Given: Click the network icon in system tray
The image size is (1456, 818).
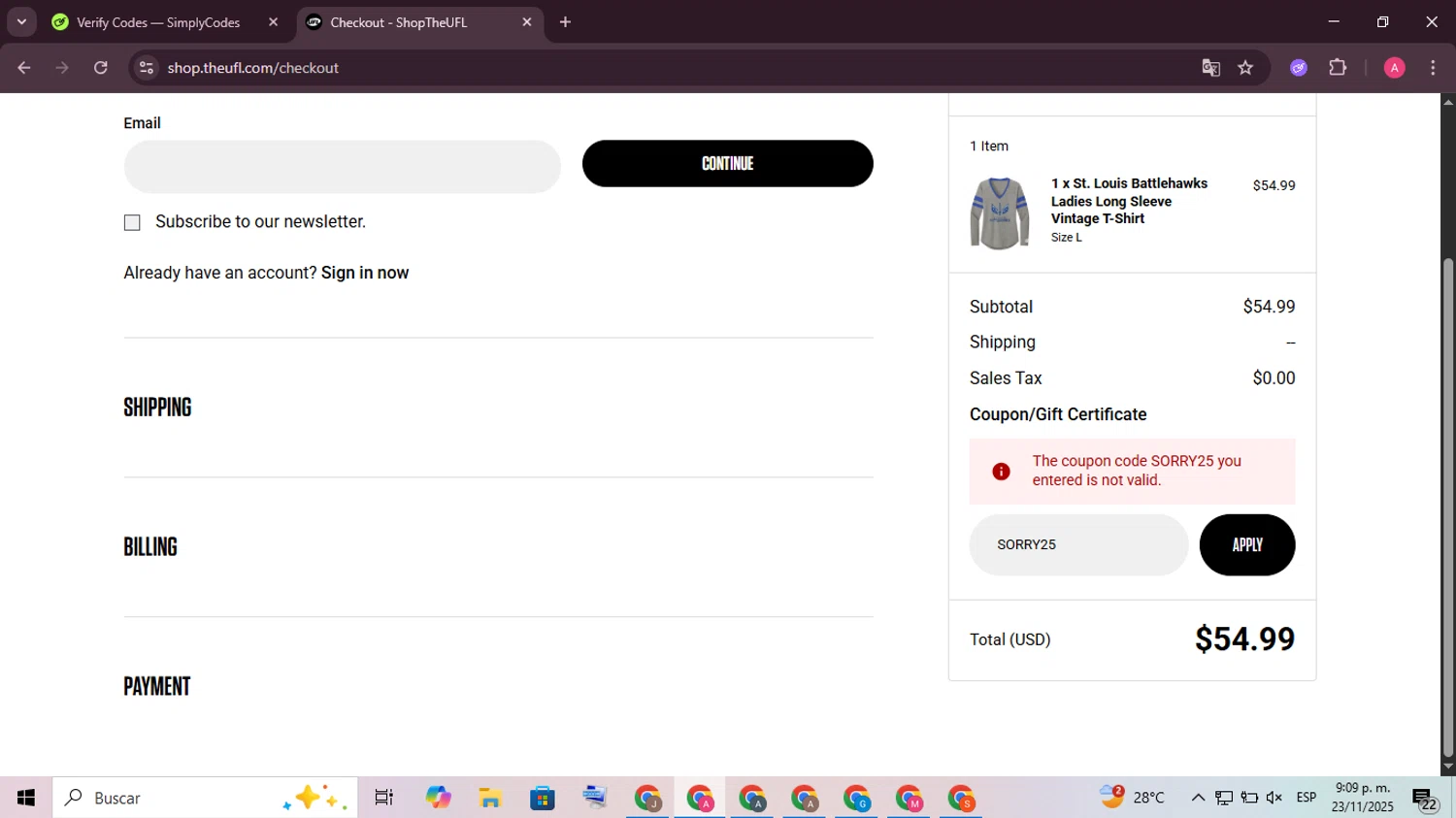Looking at the screenshot, I should tap(1224, 798).
